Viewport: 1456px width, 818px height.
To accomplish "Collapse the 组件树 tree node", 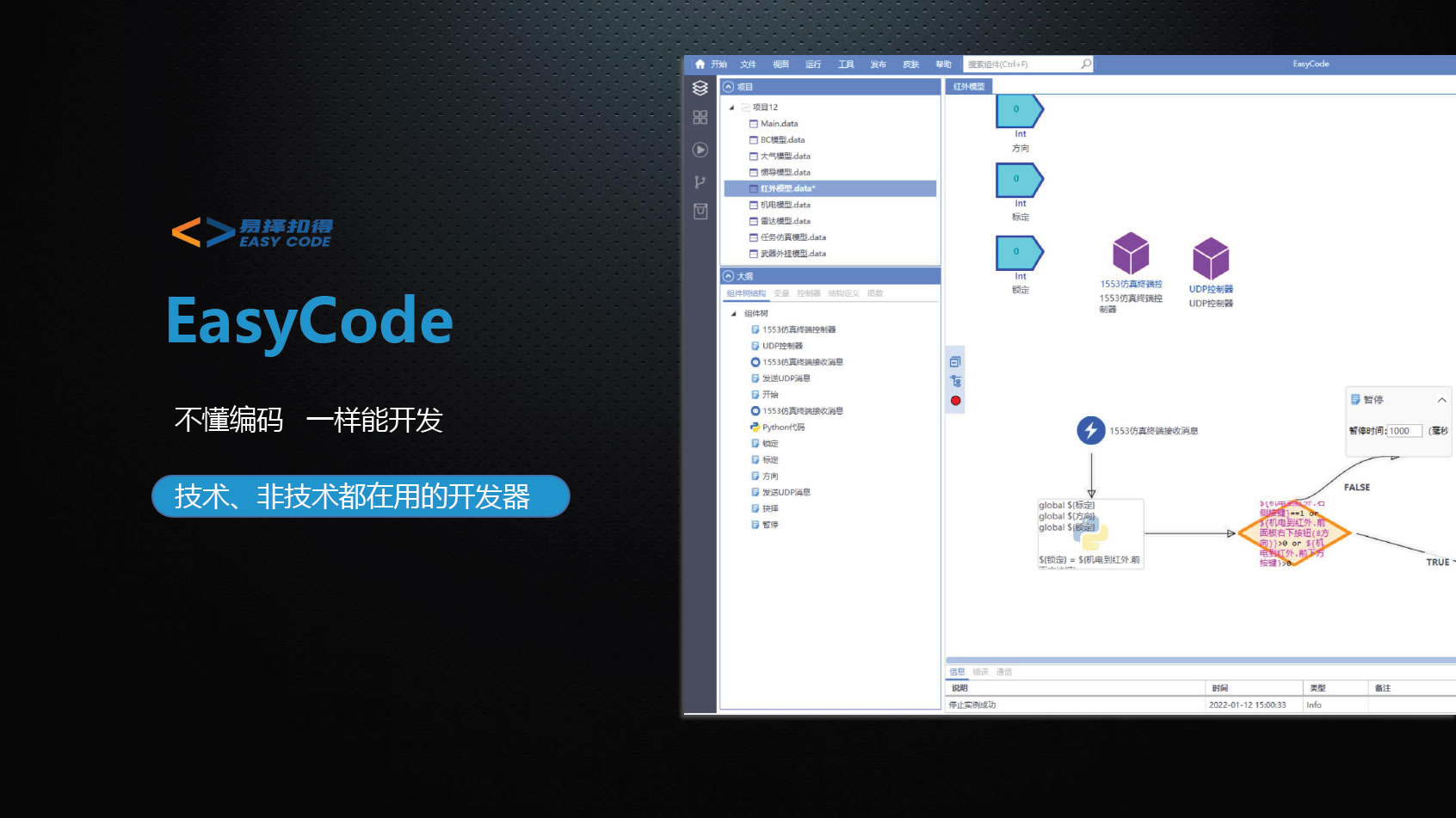I will (x=734, y=313).
